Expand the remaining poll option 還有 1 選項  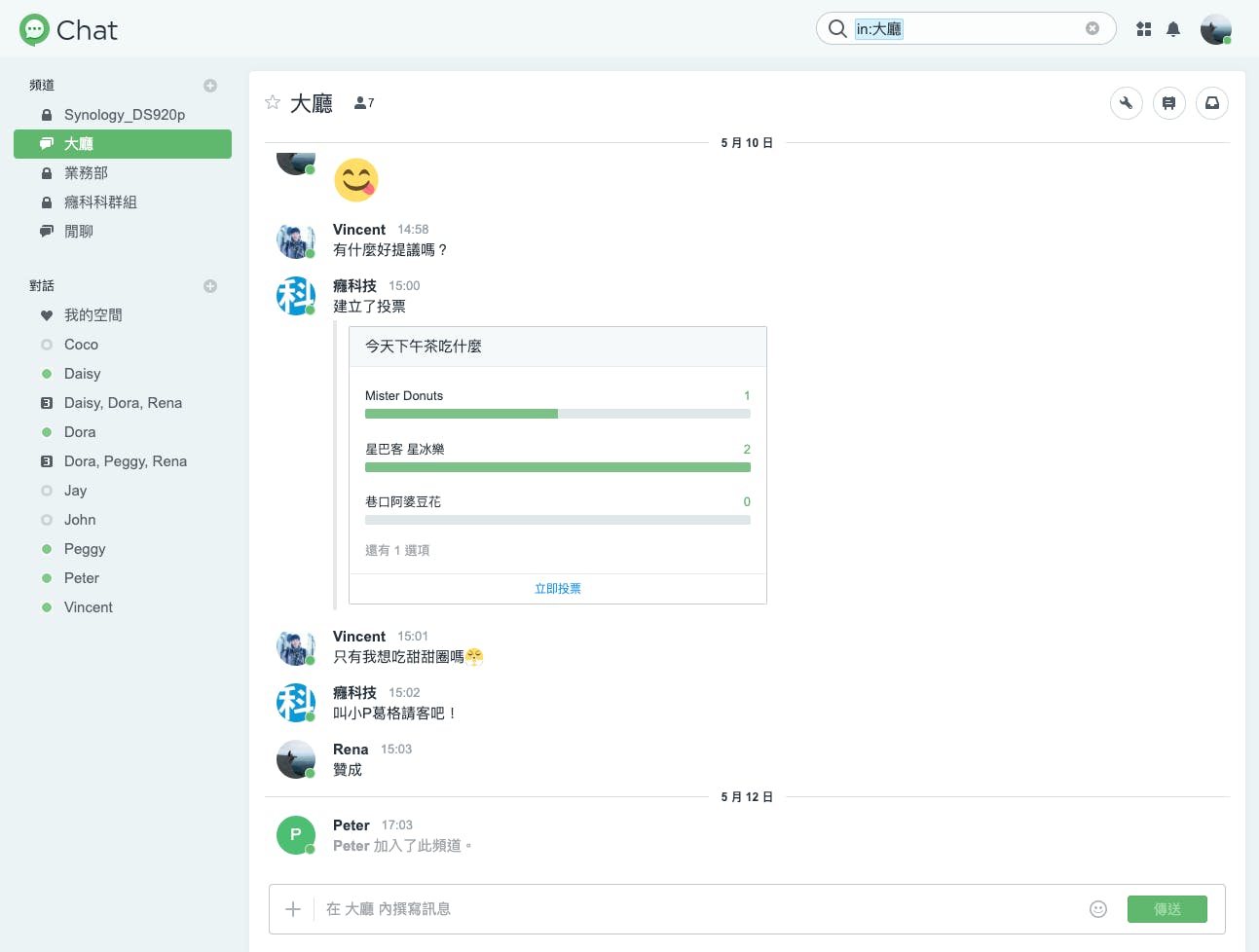[x=397, y=550]
